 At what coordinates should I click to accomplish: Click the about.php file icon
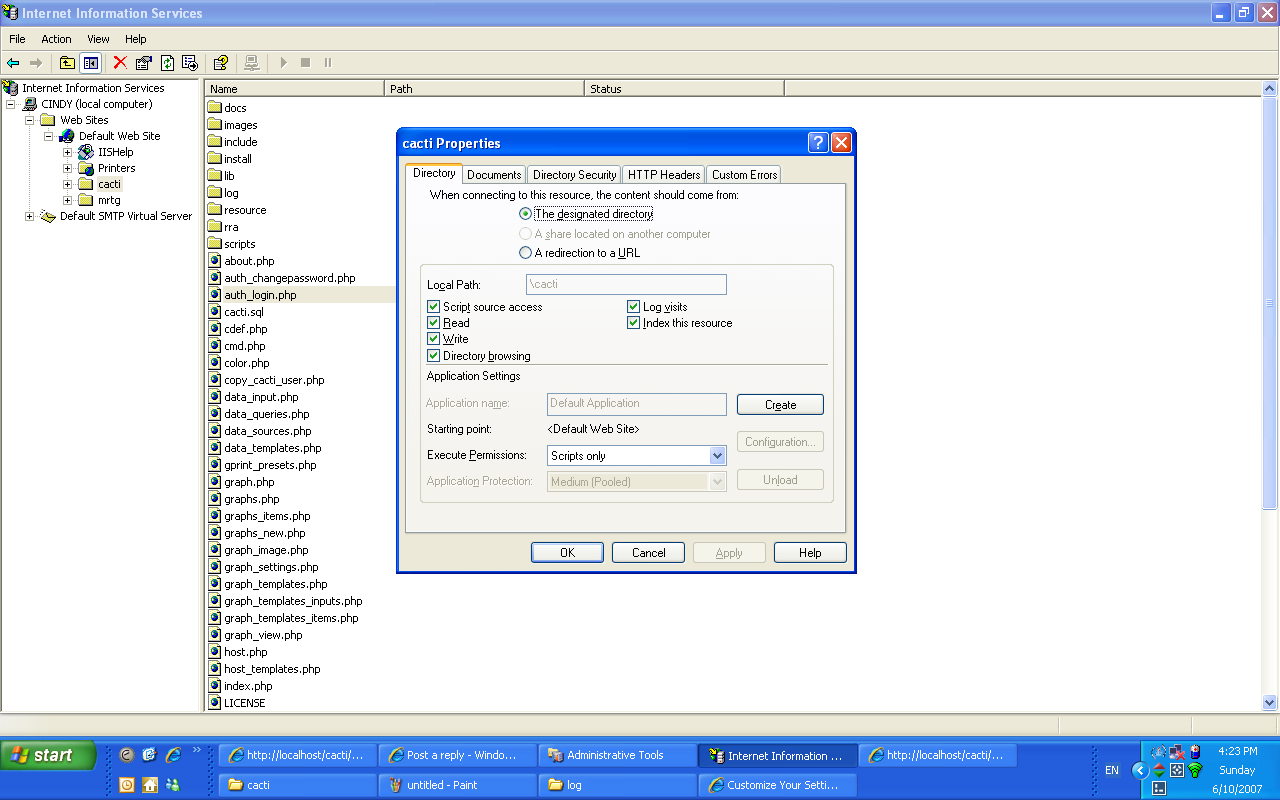[214, 261]
